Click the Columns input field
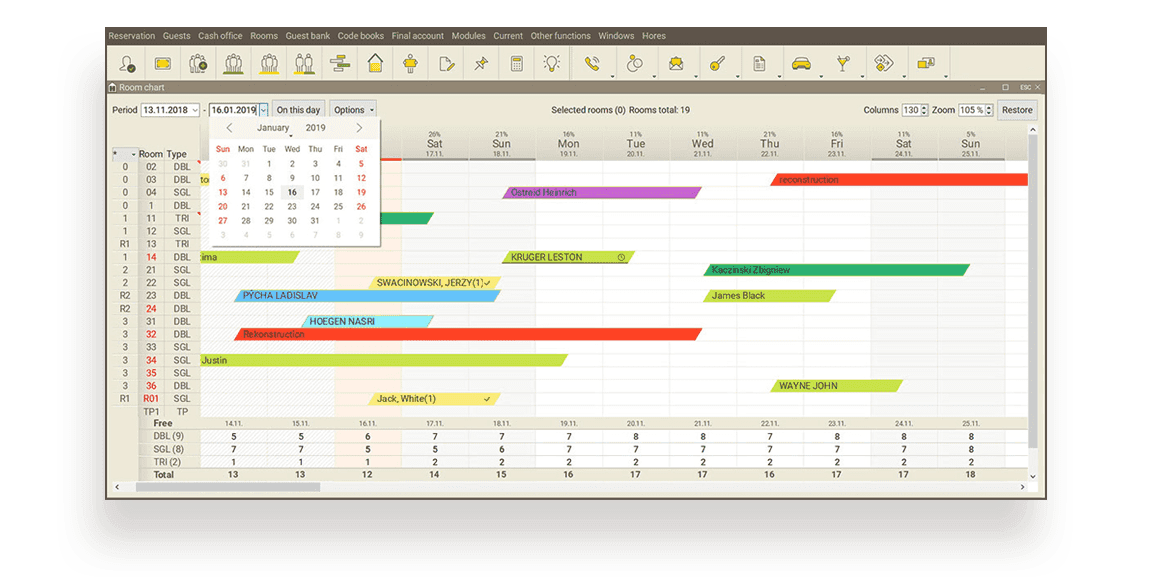This screenshot has height=577, width=1152. point(911,110)
